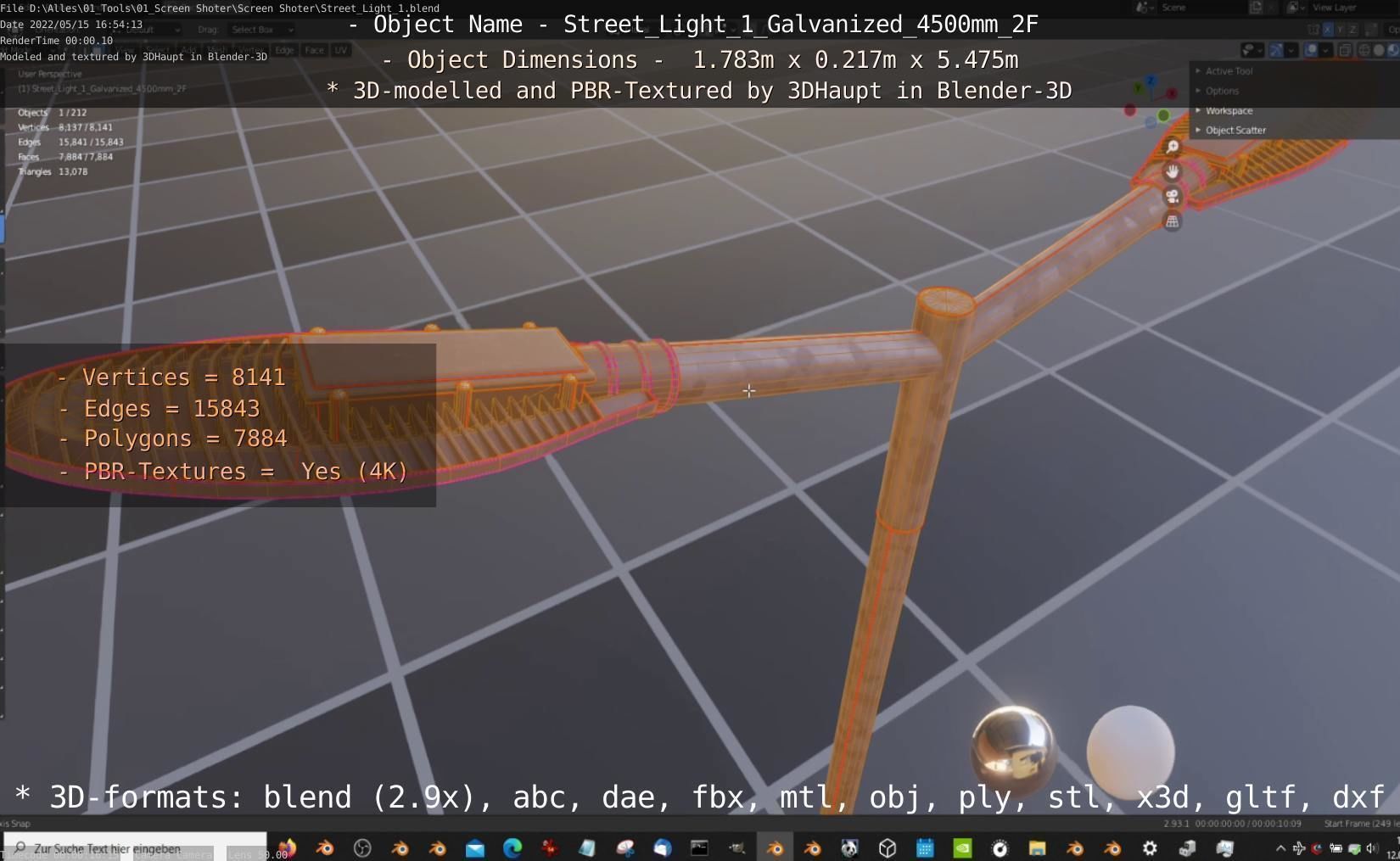1400x861 pixels.
Task: Toggle the viewport overlays button
Action: click(1311, 50)
